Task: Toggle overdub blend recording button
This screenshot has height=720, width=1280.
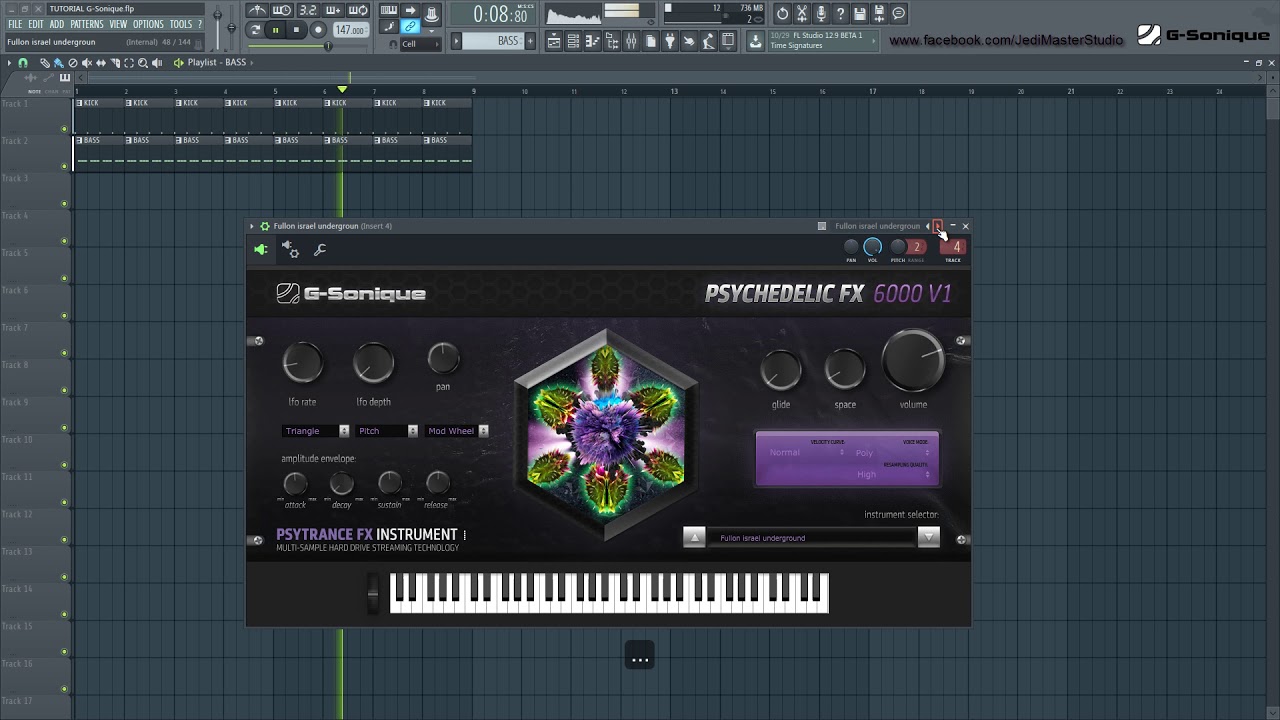Action: pyautogui.click(x=333, y=11)
